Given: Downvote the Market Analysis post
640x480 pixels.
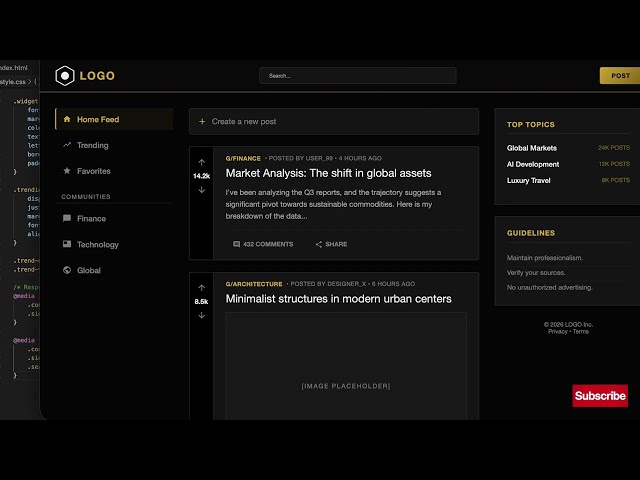Looking at the screenshot, I should click(x=202, y=190).
